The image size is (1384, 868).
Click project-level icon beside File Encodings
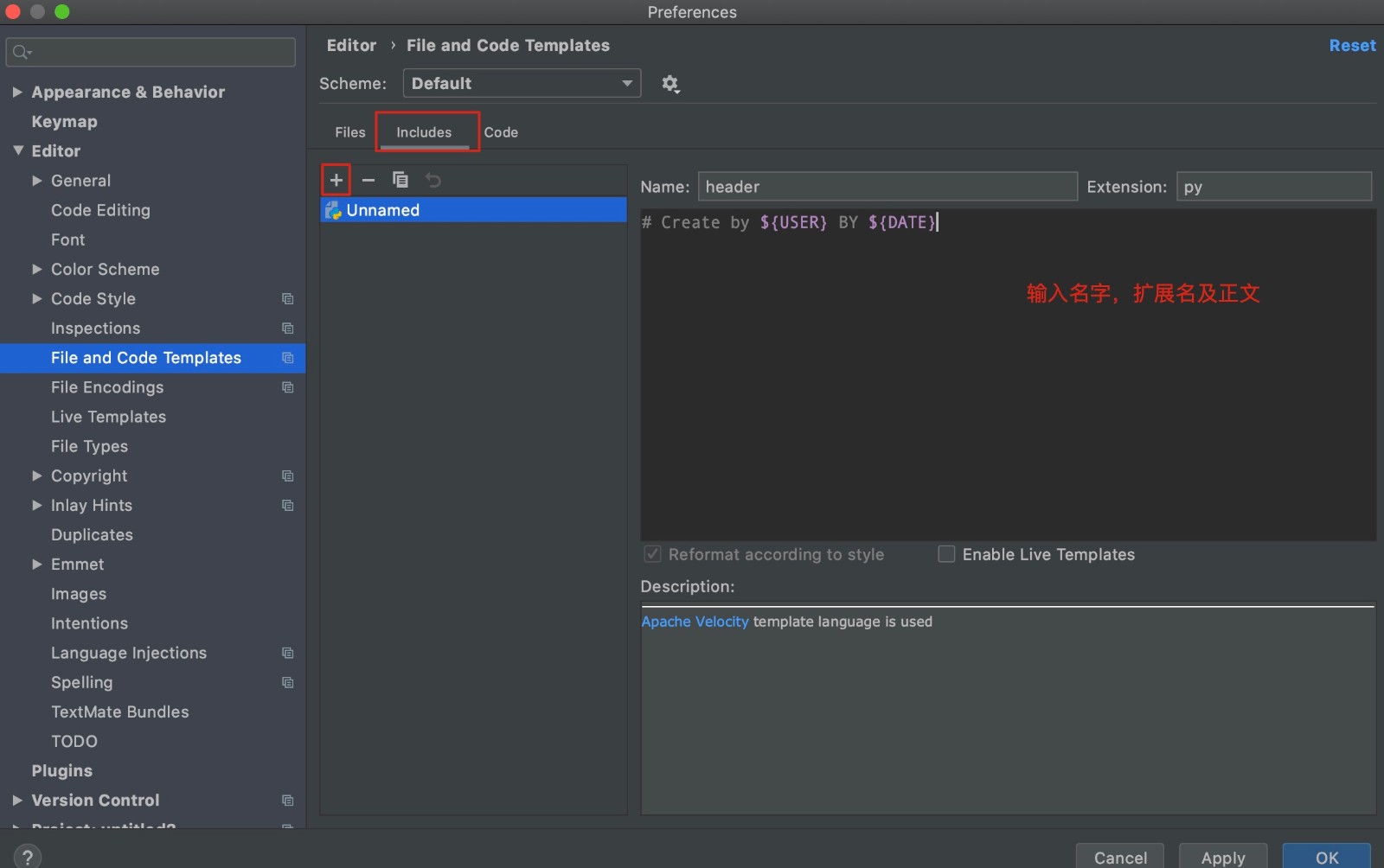coord(288,387)
